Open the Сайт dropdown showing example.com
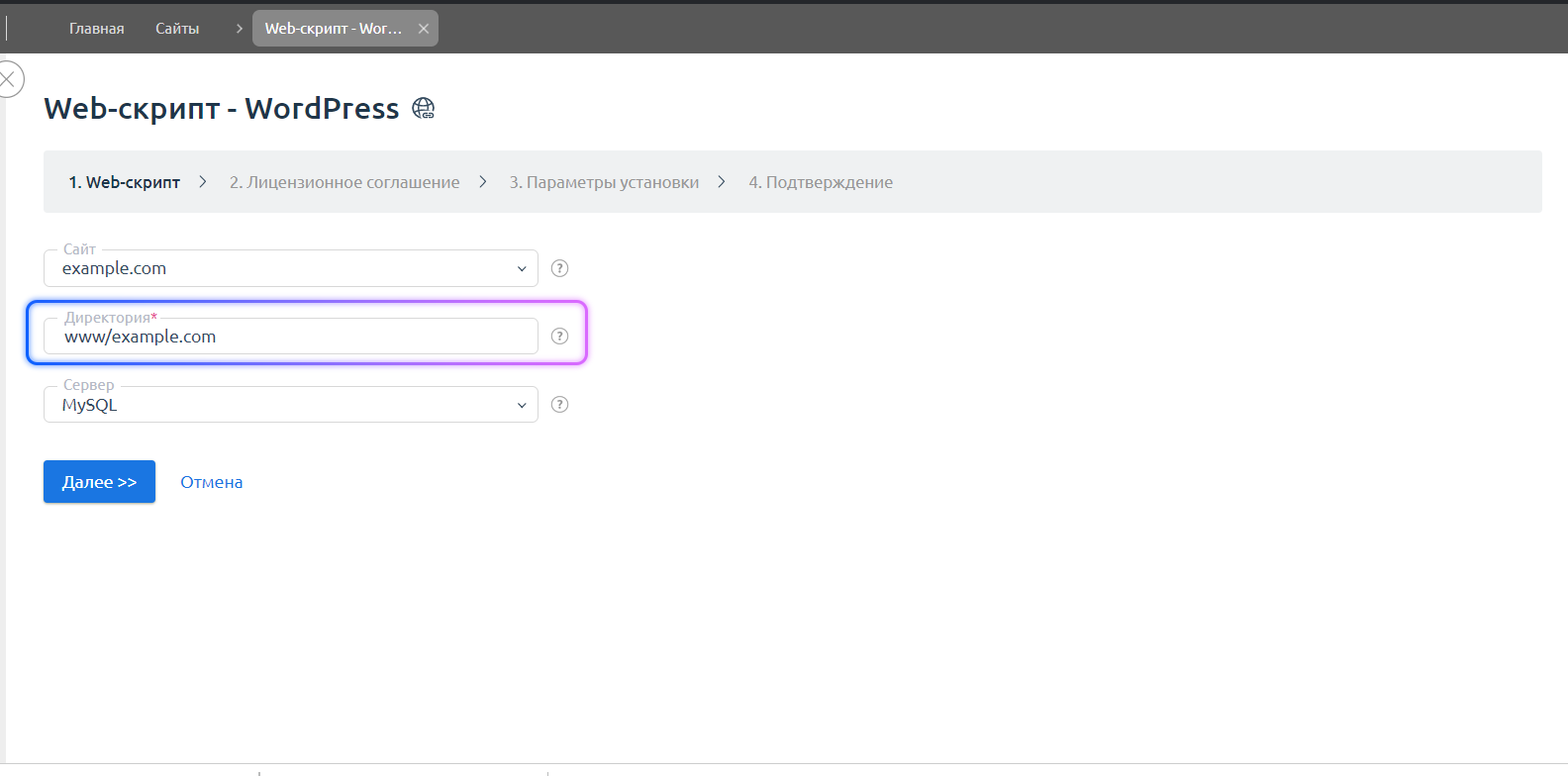This screenshot has width=1568, height=776. pos(291,268)
